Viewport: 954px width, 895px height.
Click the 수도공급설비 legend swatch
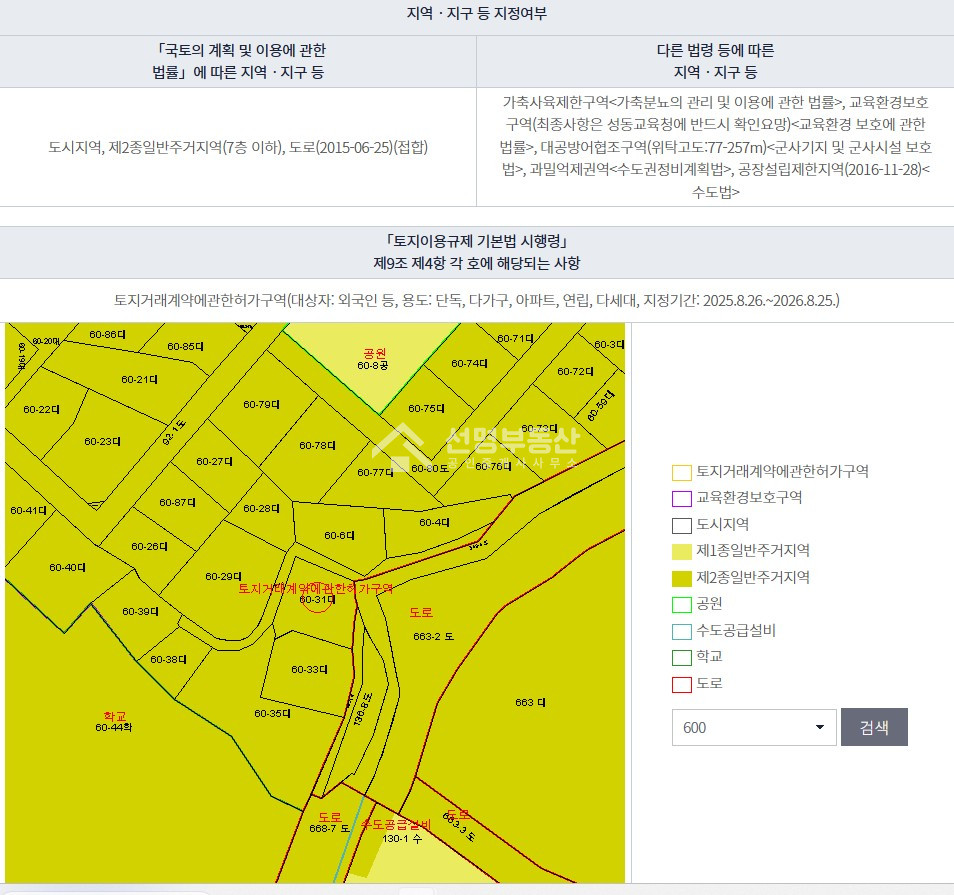pos(681,631)
